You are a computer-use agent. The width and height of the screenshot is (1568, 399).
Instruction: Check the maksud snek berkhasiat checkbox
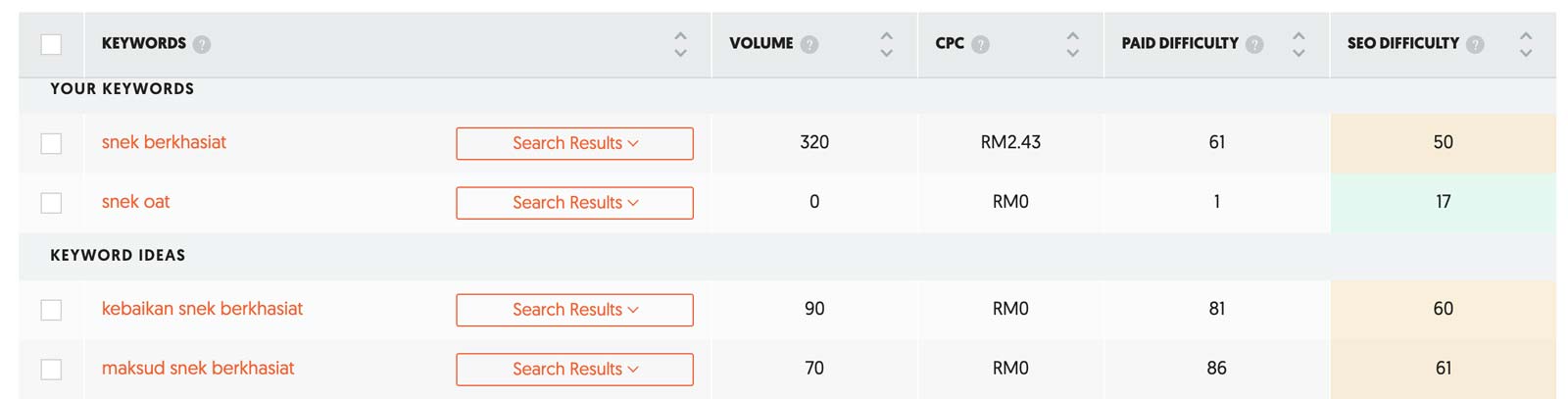[x=51, y=370]
